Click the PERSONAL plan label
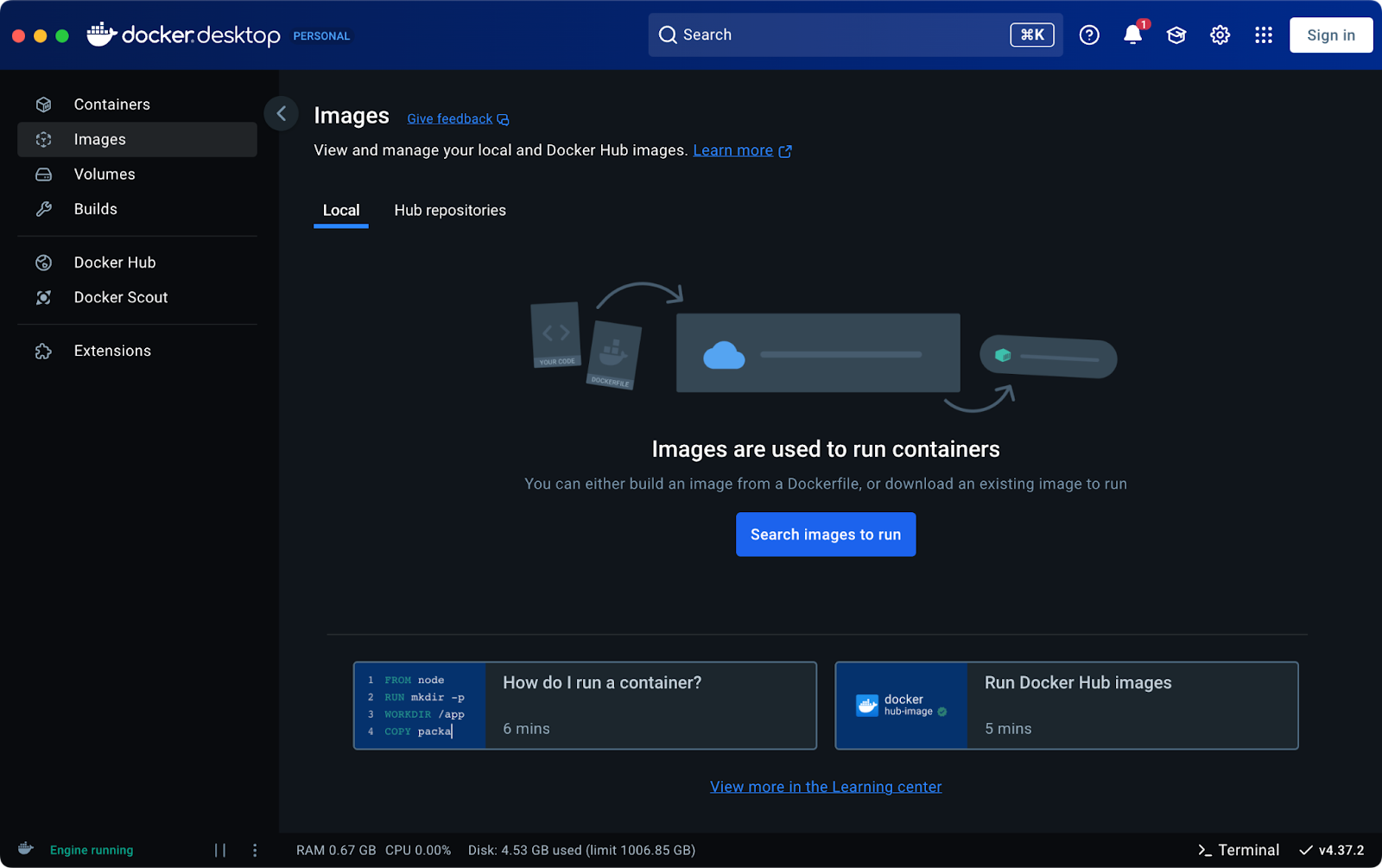1382x868 pixels. tap(321, 36)
